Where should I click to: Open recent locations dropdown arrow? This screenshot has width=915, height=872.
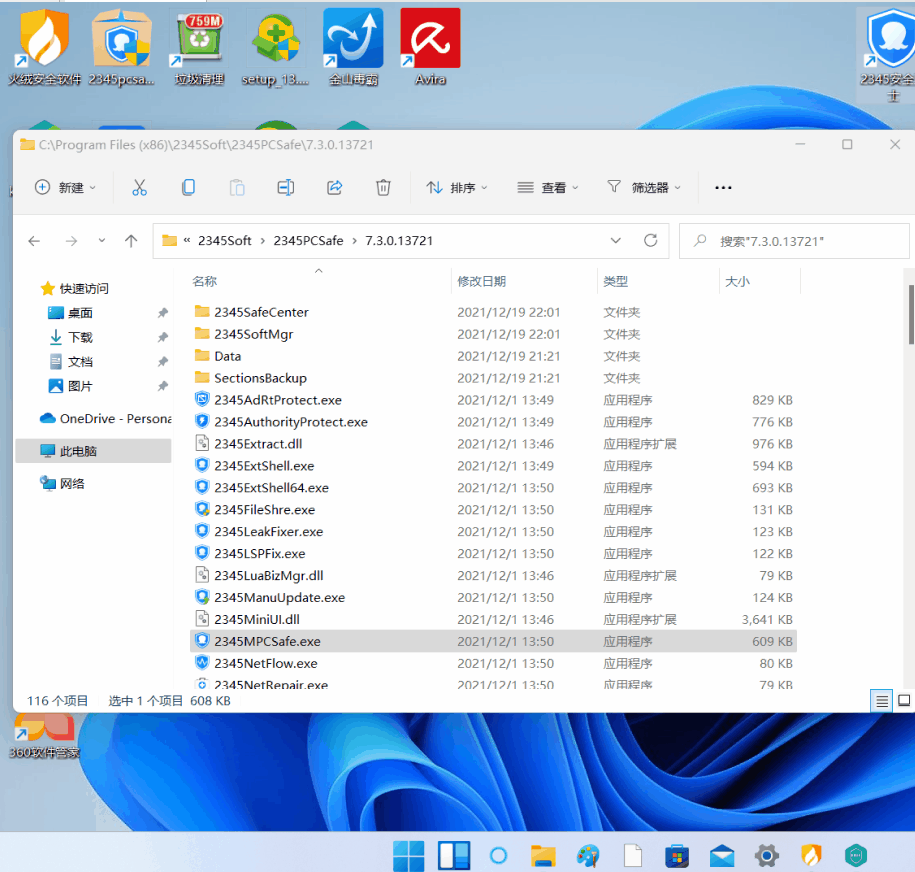click(x=102, y=240)
